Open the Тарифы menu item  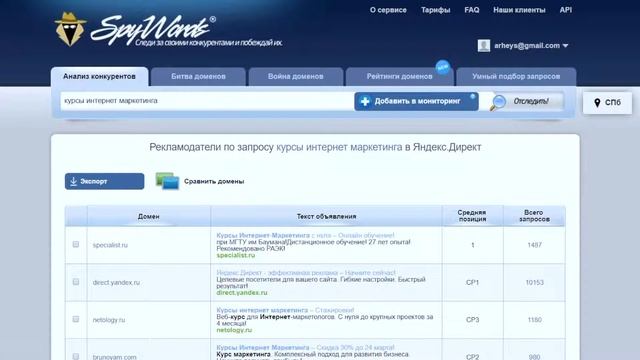tap(436, 10)
